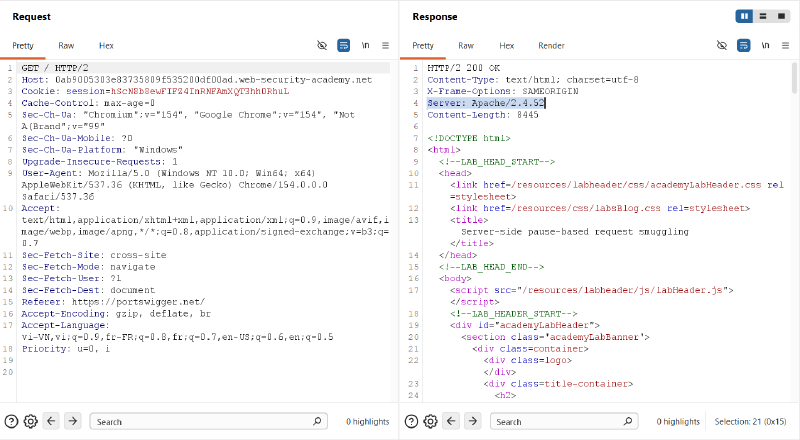Go to next match in Request search
Viewport: 800px width, 440px height.
pyautogui.click(x=73, y=421)
